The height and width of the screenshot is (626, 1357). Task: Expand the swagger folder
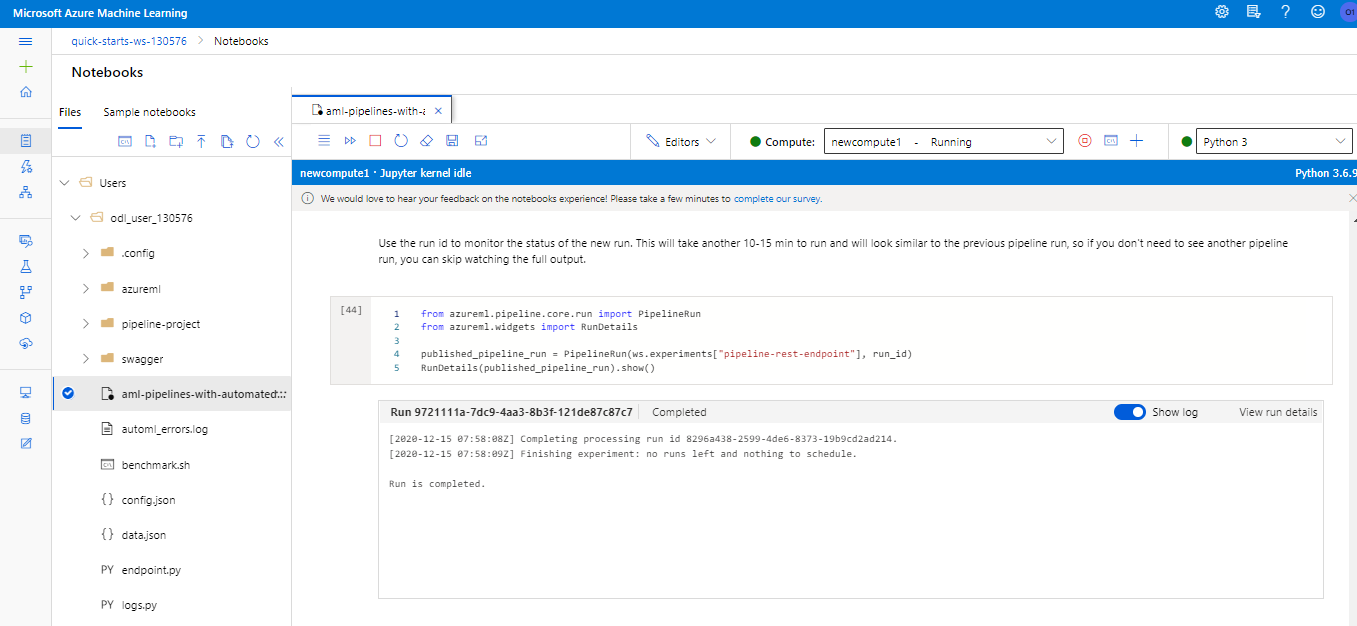point(86,359)
